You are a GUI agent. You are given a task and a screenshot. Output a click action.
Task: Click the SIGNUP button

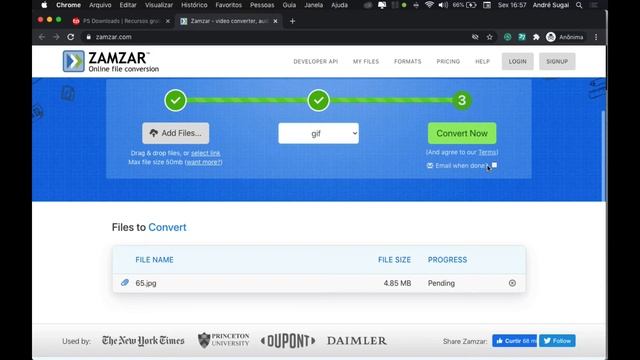coord(557,61)
